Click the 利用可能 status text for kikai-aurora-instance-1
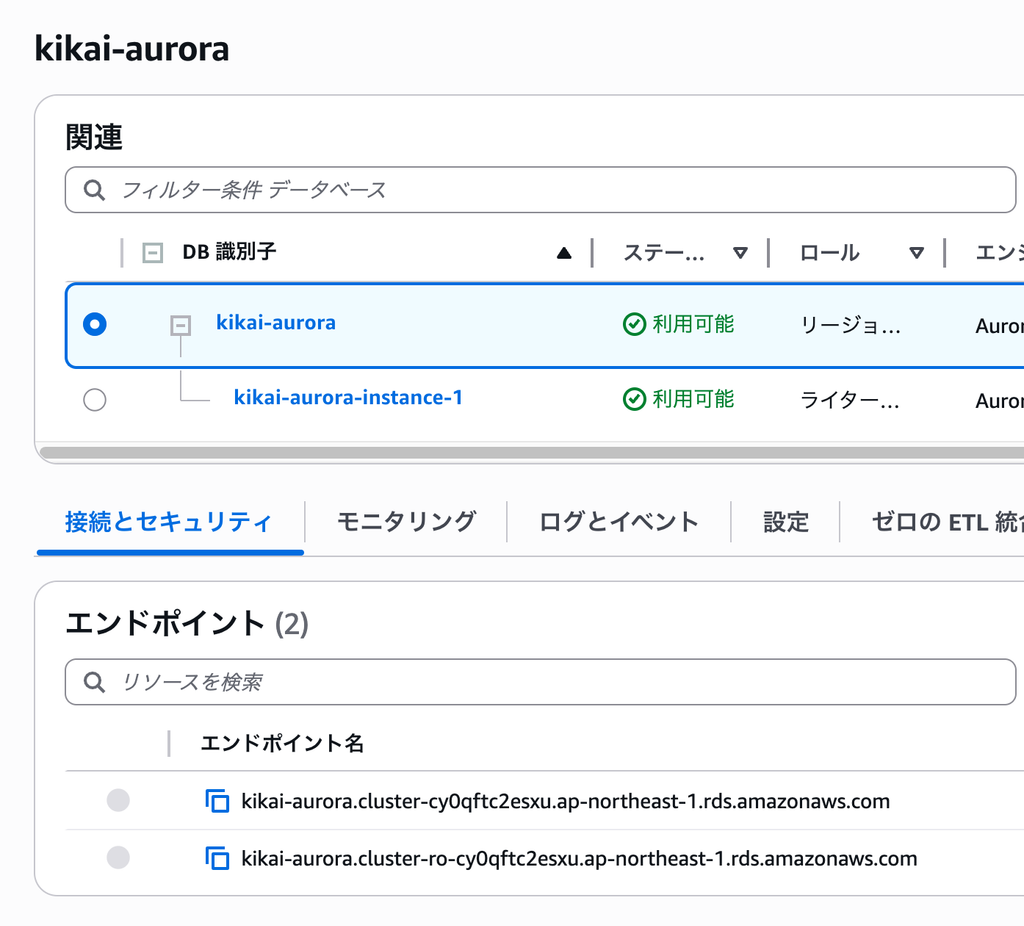Image resolution: width=1024 pixels, height=926 pixels. (694, 399)
